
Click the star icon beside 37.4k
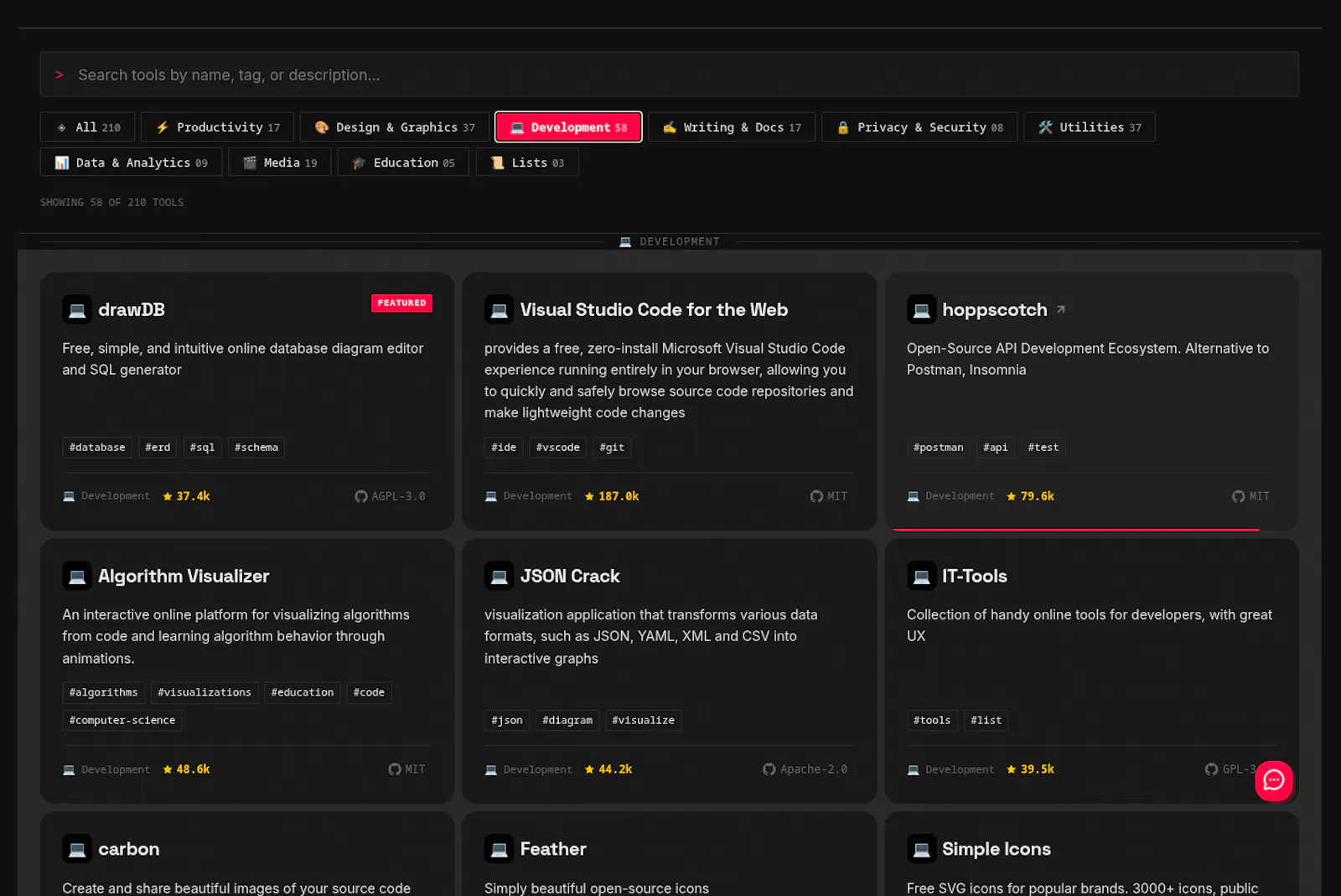(x=168, y=496)
